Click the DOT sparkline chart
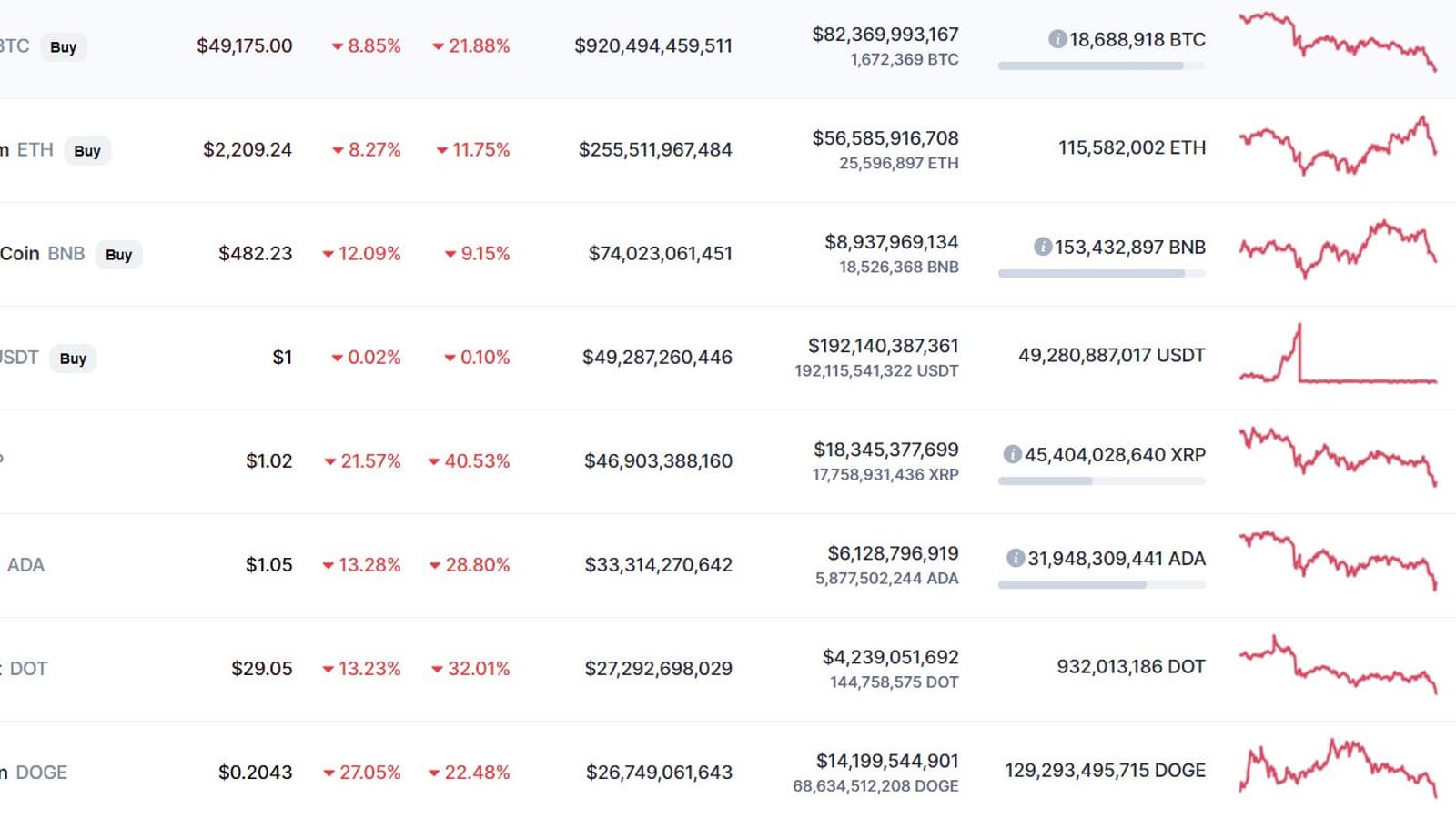This screenshot has height=819, width=1456. [x=1338, y=667]
